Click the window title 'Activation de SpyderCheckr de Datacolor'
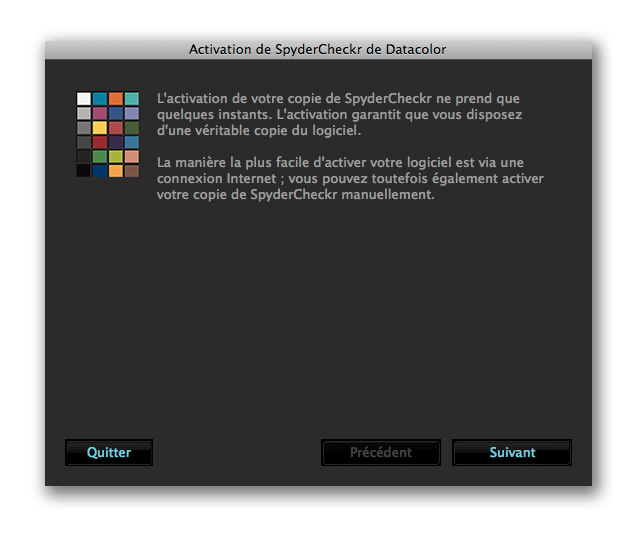This screenshot has height=535, width=640. (317, 49)
